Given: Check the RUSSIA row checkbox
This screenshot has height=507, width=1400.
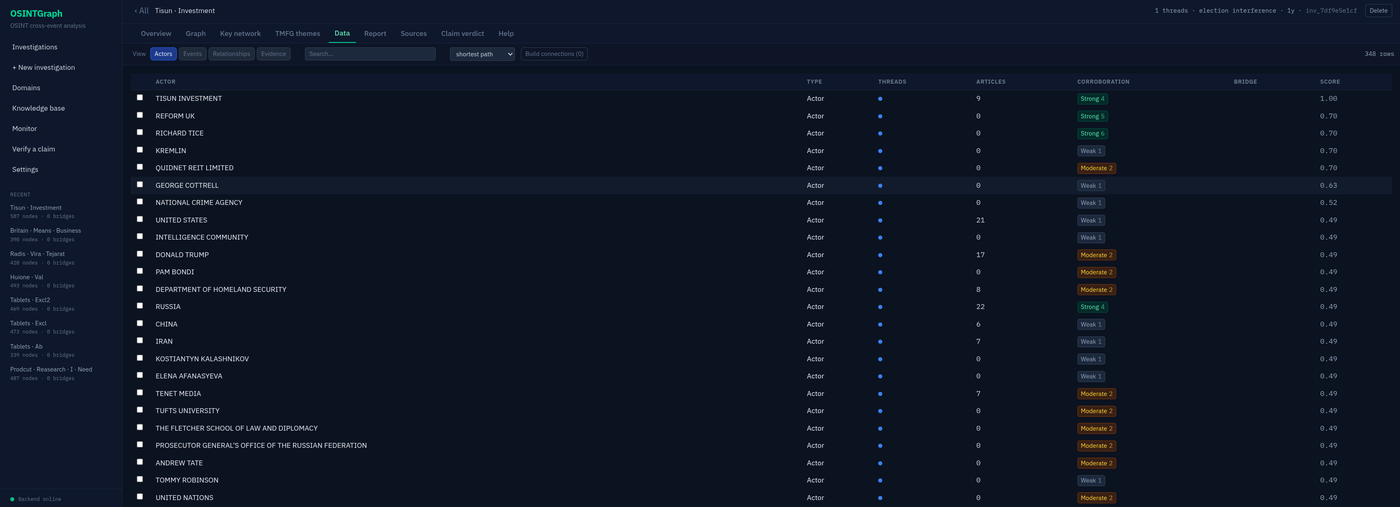Looking at the screenshot, I should pyautogui.click(x=140, y=306).
